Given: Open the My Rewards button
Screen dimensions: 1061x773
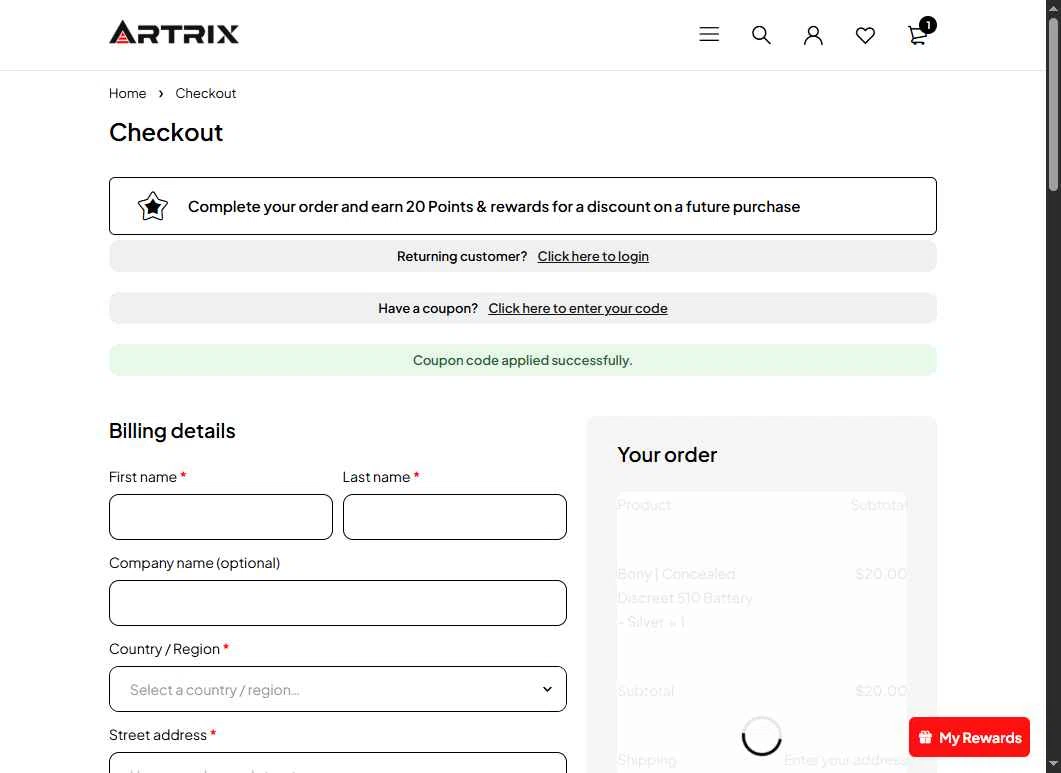Looking at the screenshot, I should (969, 737).
